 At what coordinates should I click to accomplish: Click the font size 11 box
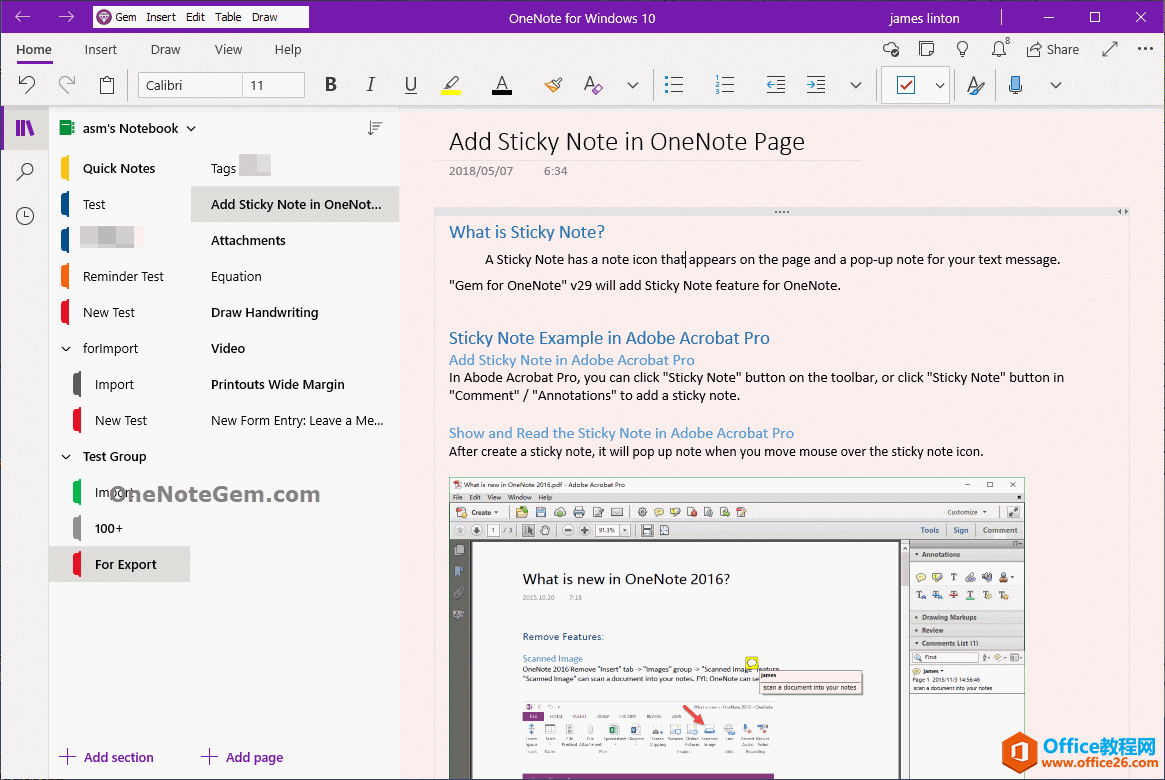(273, 85)
